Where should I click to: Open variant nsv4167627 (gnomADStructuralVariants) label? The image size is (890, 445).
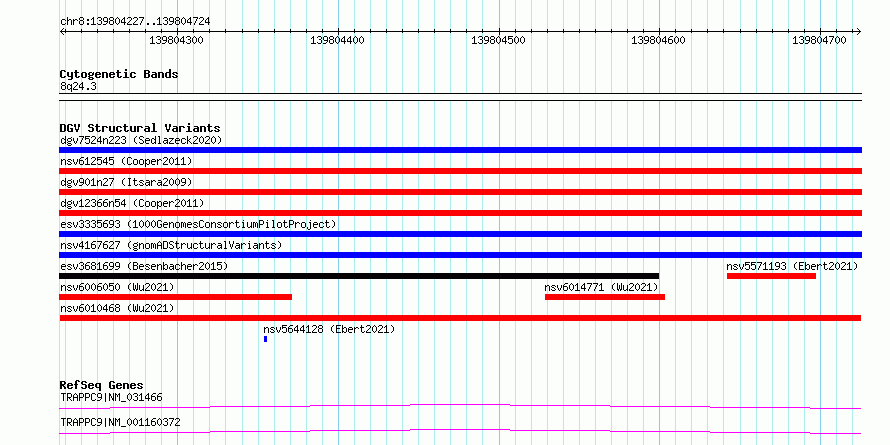171,245
